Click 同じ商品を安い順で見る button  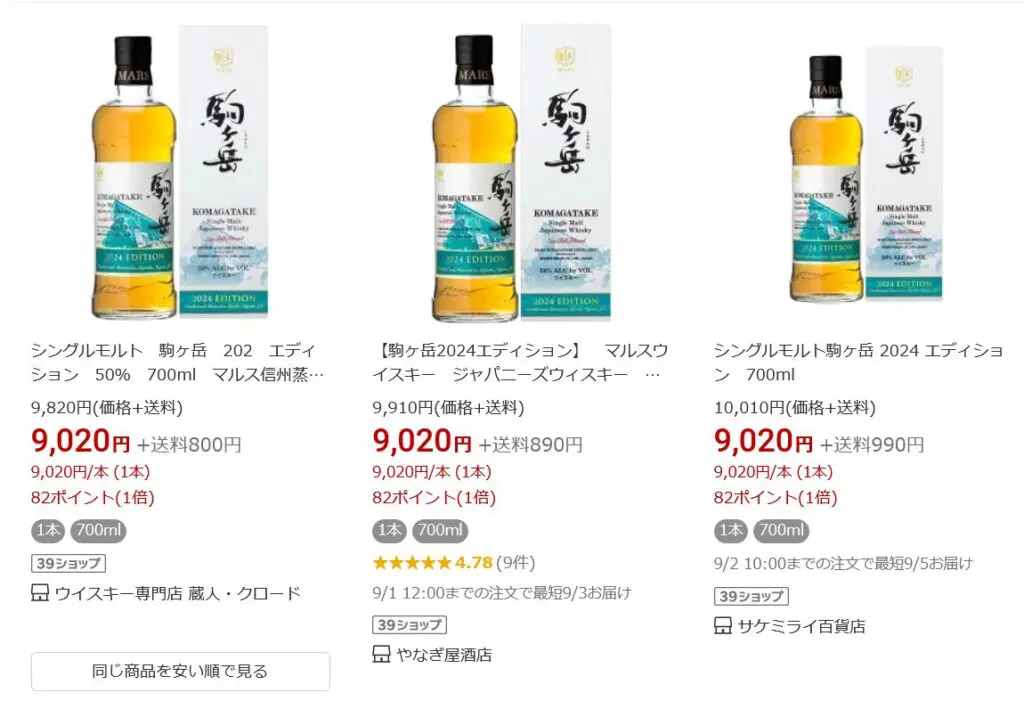(x=180, y=671)
